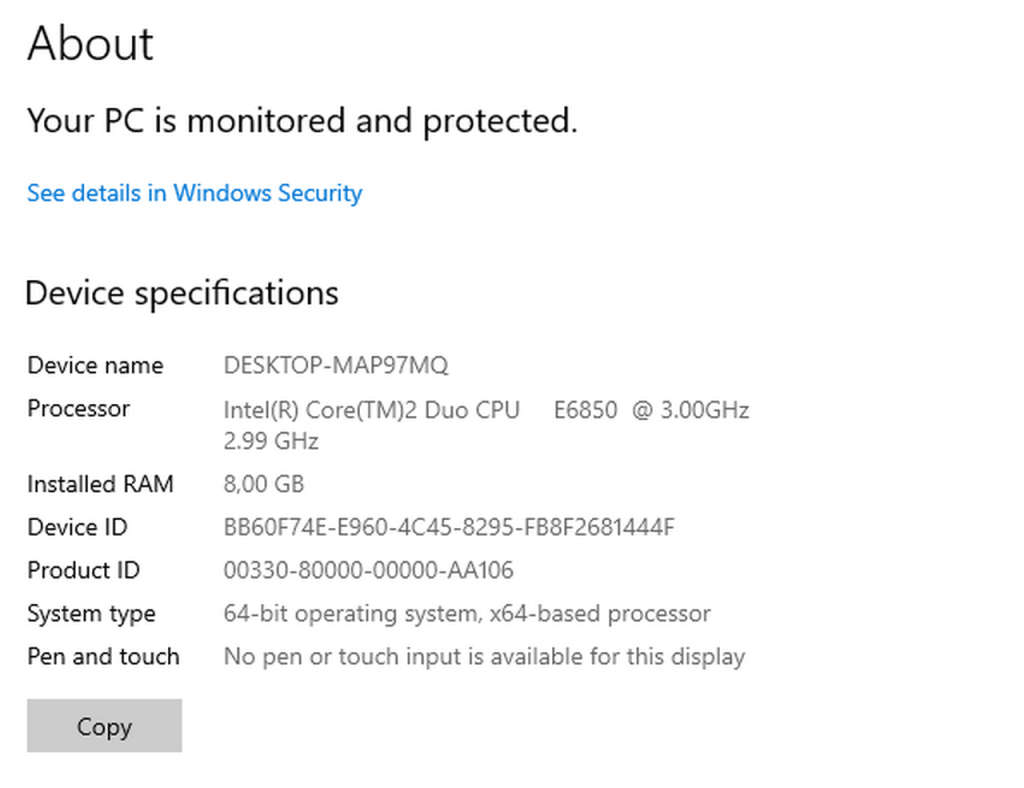
Task: Select the Product ID 00330-80000-00000-AA106
Action: 368,570
